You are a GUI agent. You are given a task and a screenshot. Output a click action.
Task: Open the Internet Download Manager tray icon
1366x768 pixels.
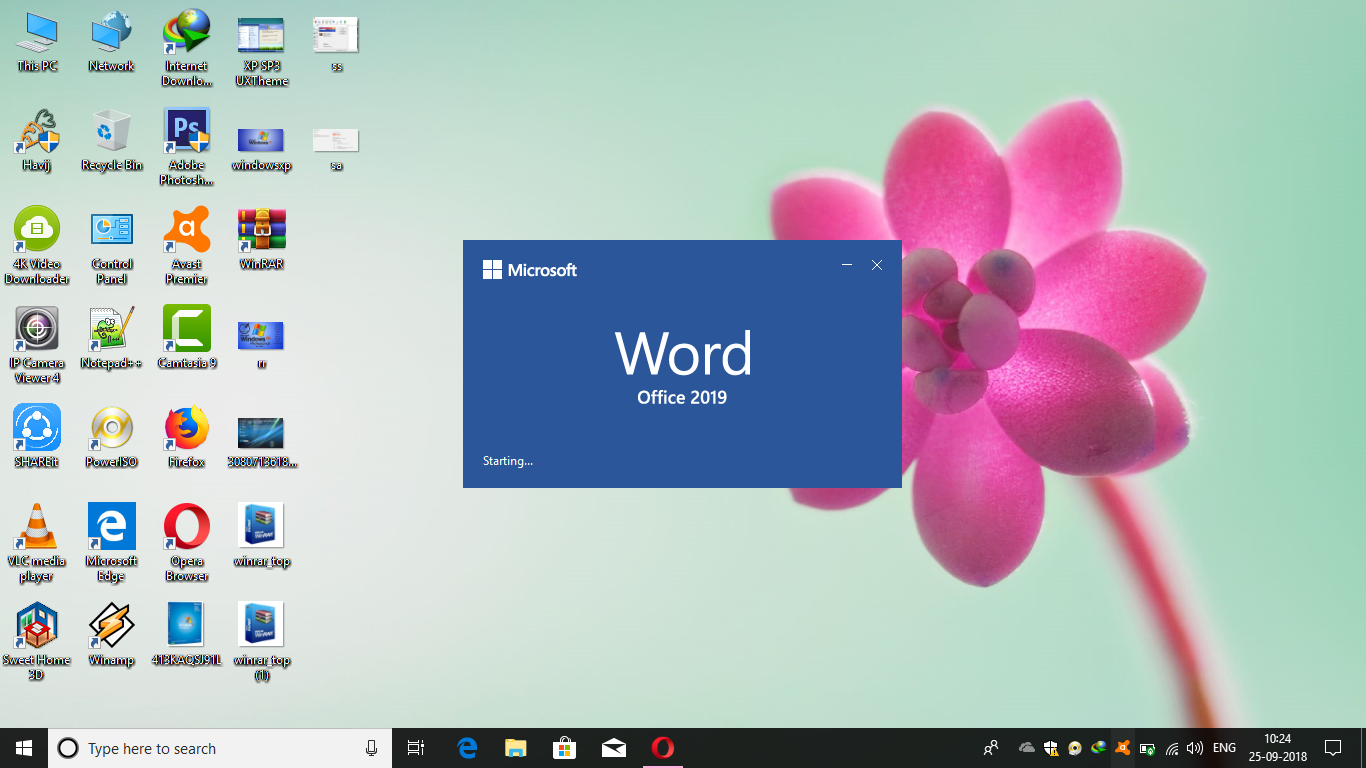coord(1099,748)
